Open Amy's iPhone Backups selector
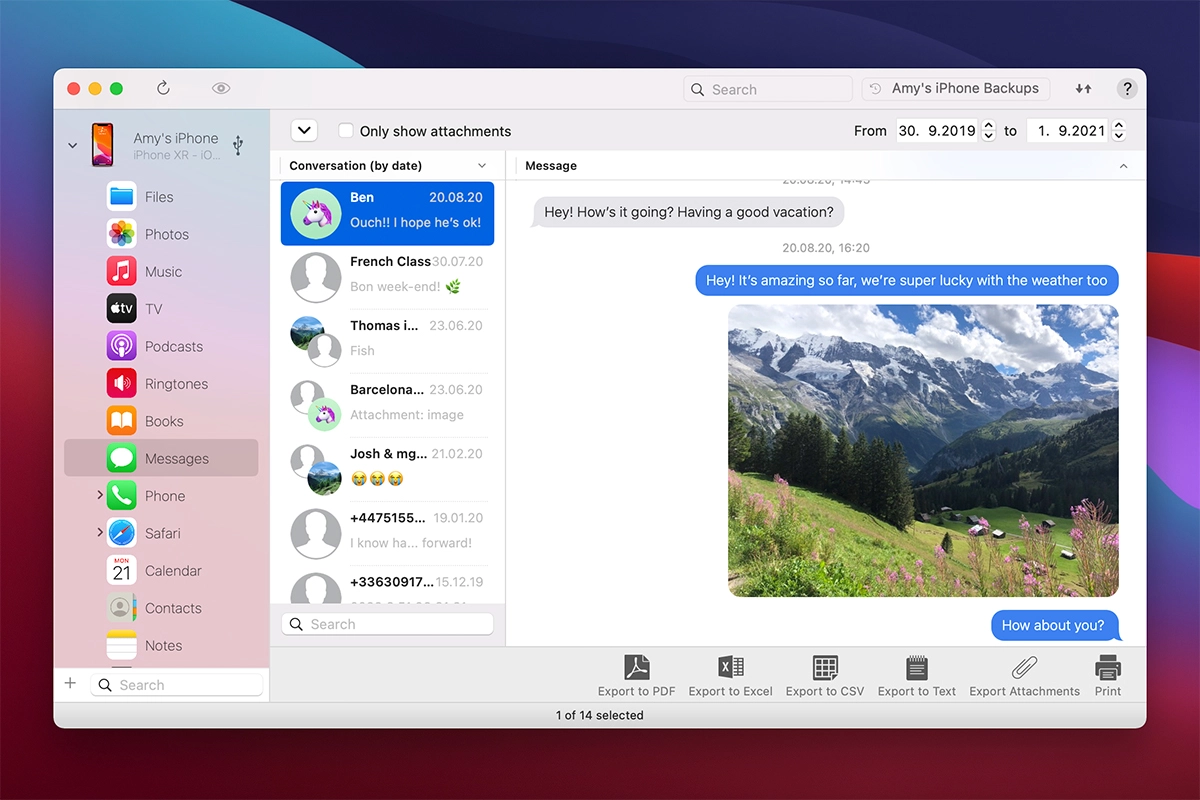 pyautogui.click(x=955, y=88)
